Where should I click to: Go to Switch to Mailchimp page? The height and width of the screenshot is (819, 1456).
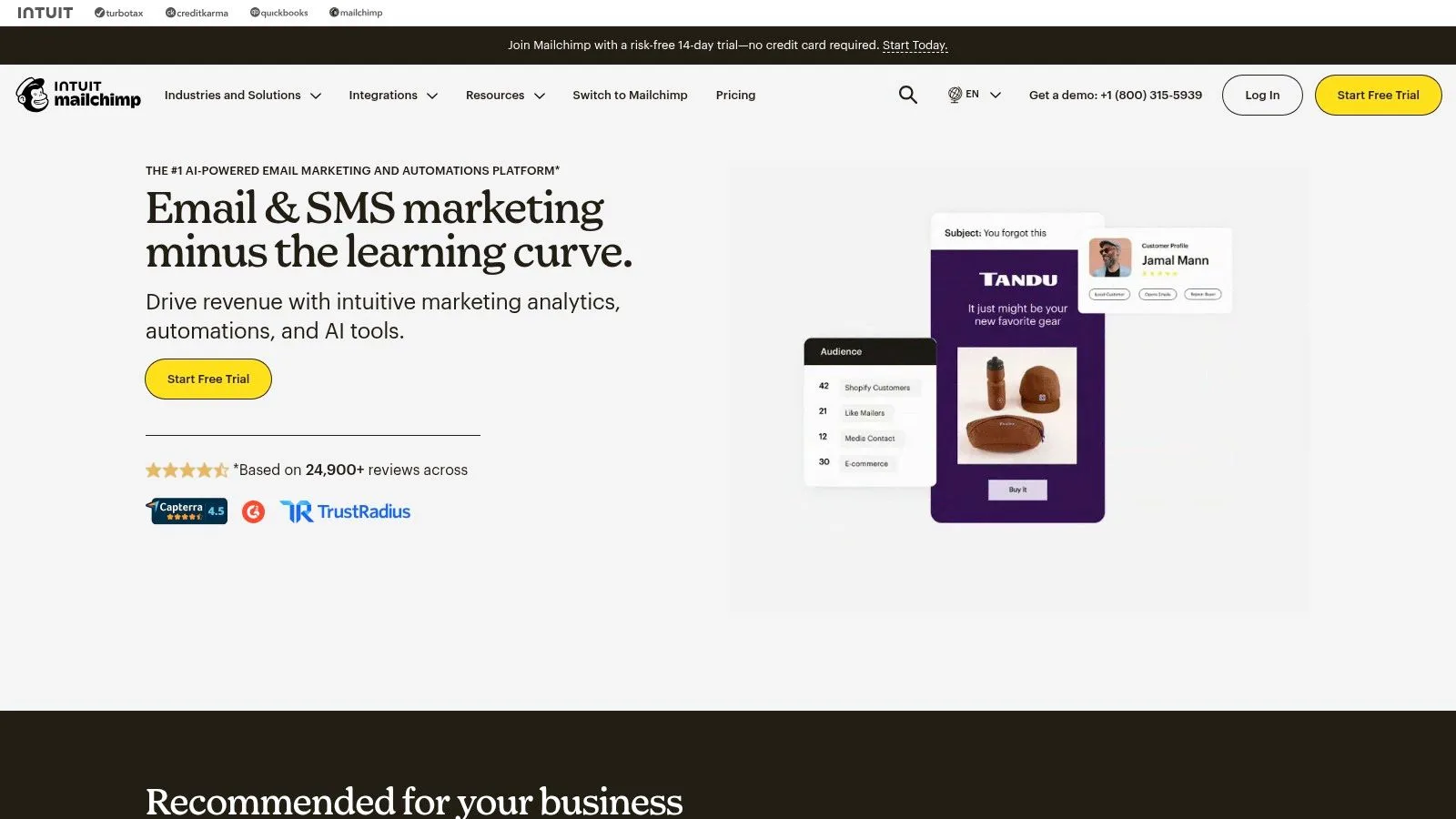(x=630, y=95)
